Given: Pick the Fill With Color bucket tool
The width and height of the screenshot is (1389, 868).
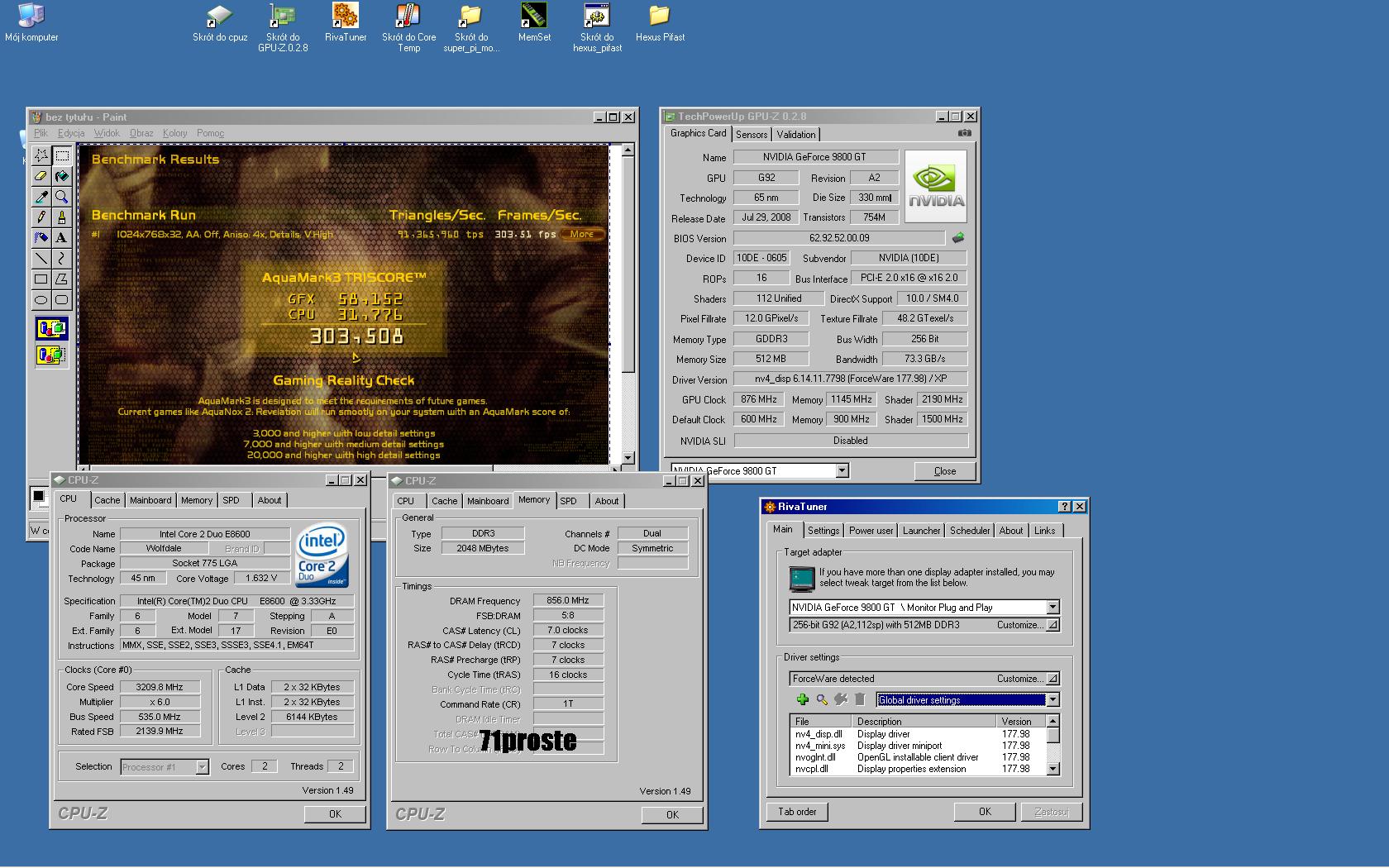Looking at the screenshot, I should (61, 176).
